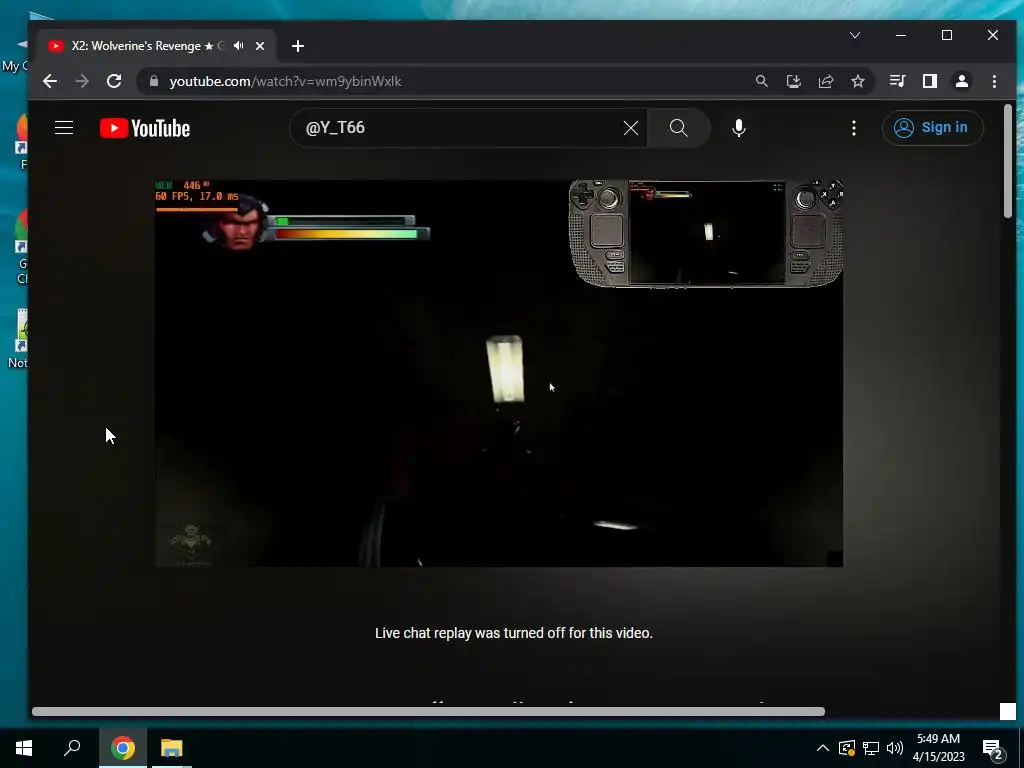Open the network status tray icon
1024x768 pixels.
tap(871, 748)
